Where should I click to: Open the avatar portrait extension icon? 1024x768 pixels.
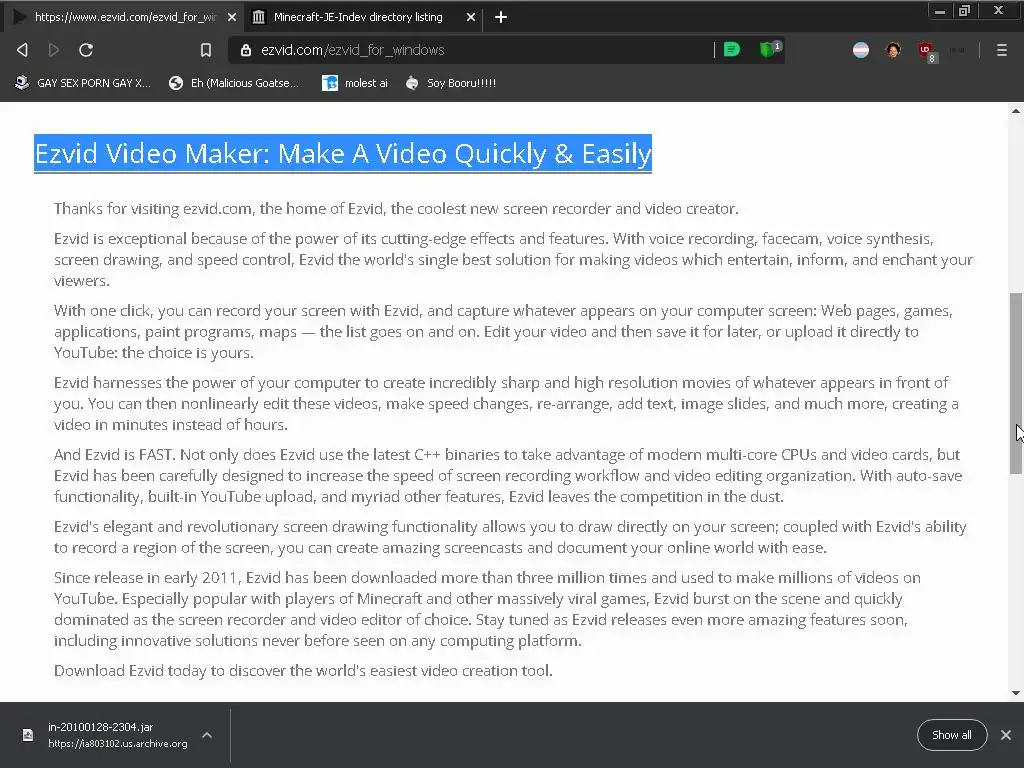point(893,50)
